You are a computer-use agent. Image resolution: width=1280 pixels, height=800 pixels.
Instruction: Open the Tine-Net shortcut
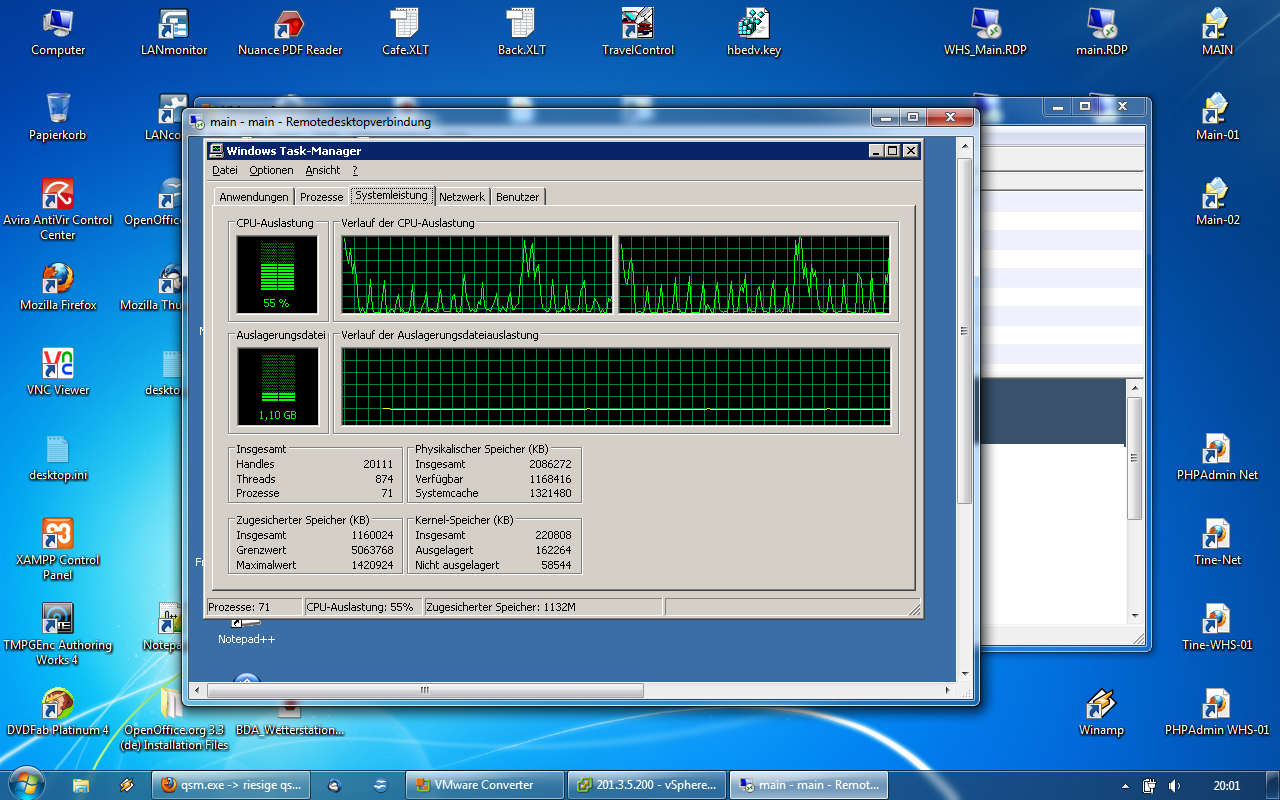point(1217,541)
